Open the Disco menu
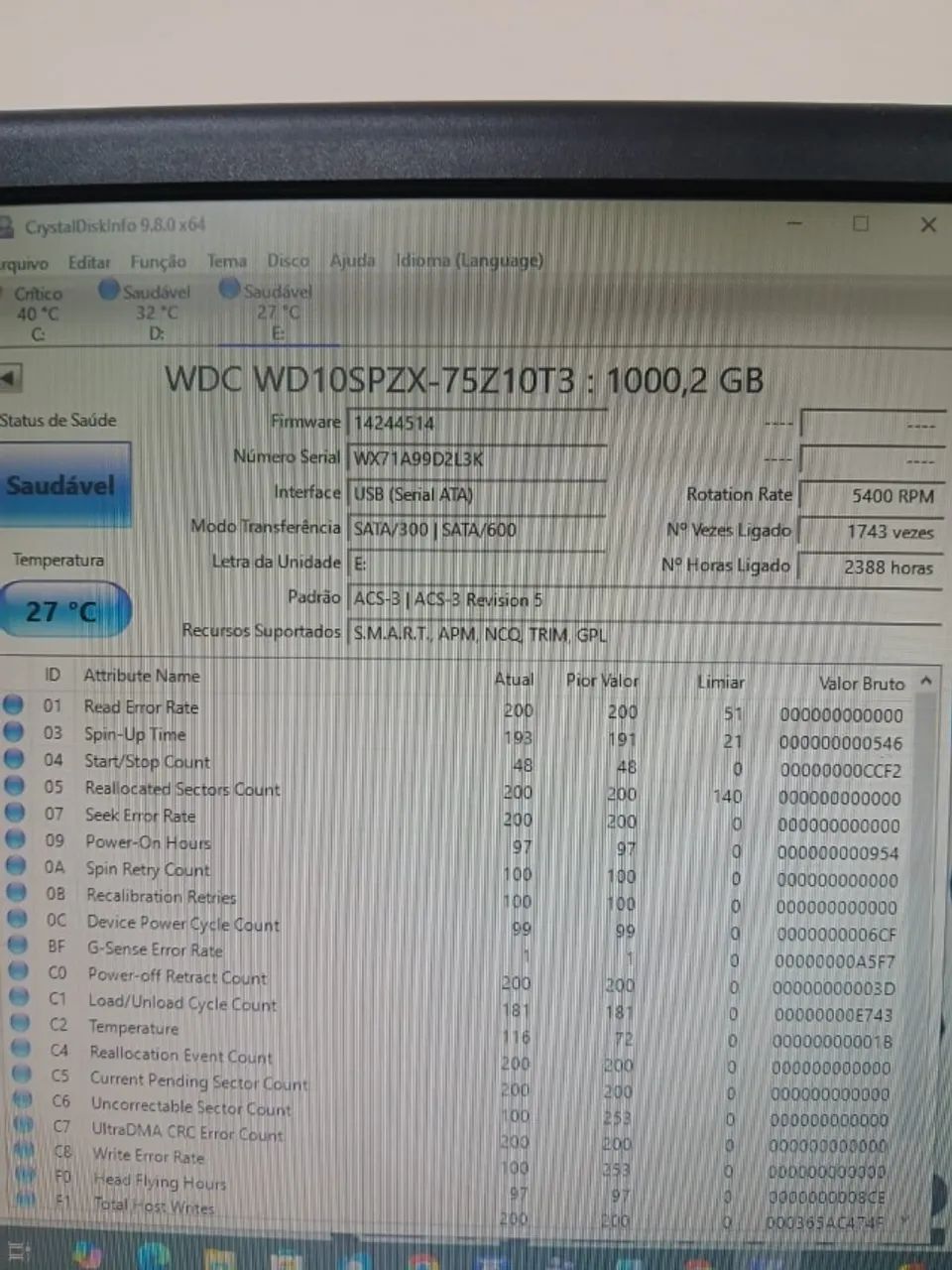The image size is (952, 1270). (x=288, y=261)
